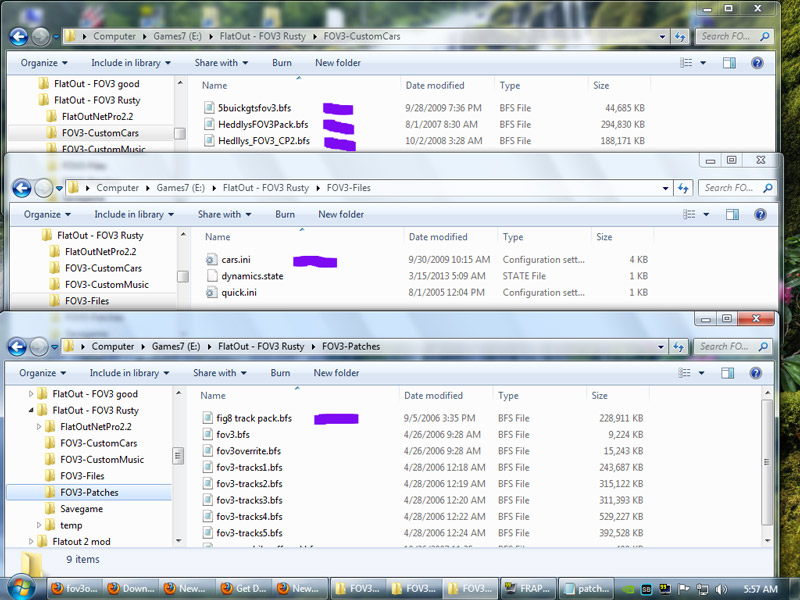Expand FlatOutNetPro2.2 in Patches window tree

[39, 427]
